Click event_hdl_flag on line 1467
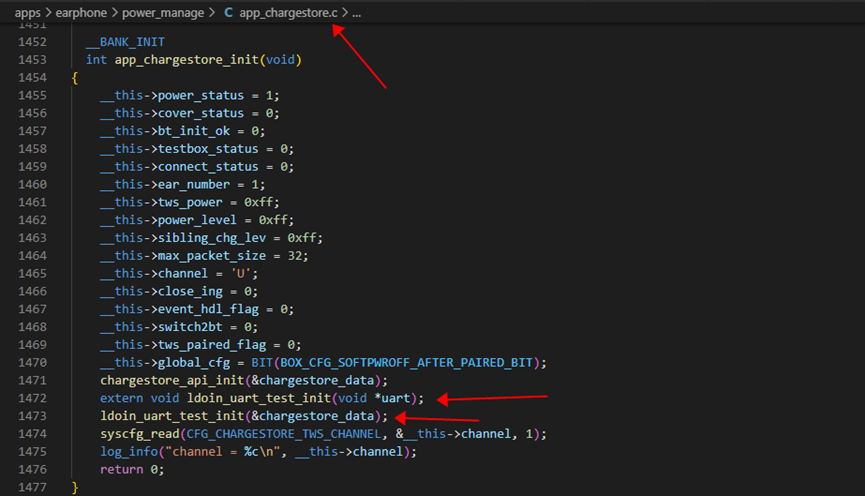Viewport: 865px width, 496px height. 208,309
